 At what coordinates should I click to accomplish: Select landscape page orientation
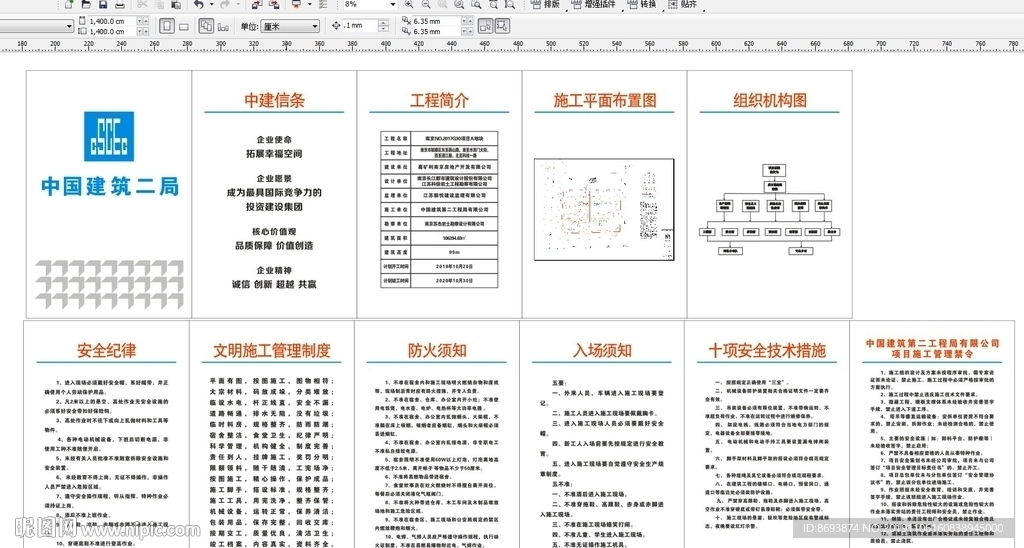coord(184,26)
